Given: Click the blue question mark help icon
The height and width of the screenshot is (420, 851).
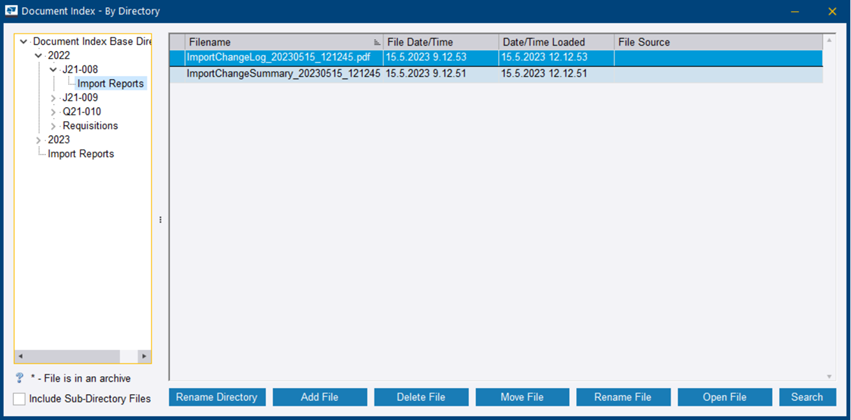Looking at the screenshot, I should pos(20,378).
